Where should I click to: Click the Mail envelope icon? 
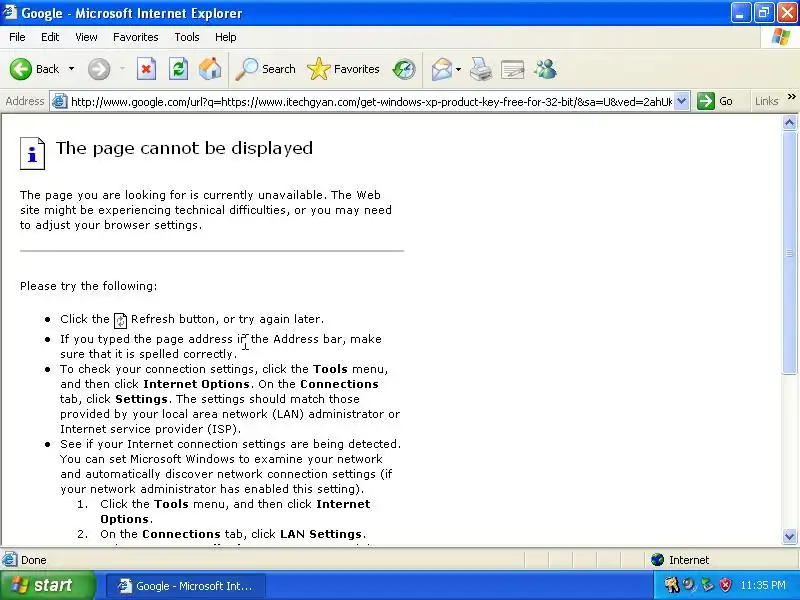pyautogui.click(x=442, y=69)
